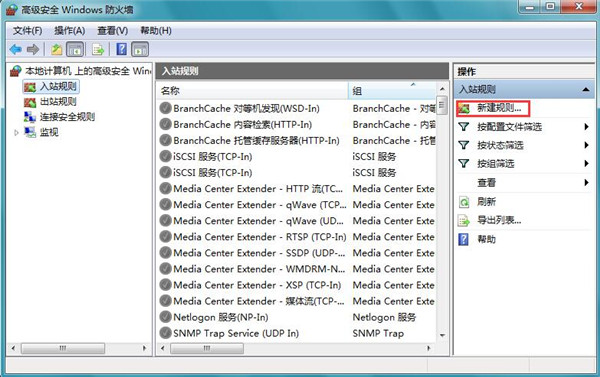Click the Export list toolbar icon
The height and width of the screenshot is (377, 600).
point(98,49)
